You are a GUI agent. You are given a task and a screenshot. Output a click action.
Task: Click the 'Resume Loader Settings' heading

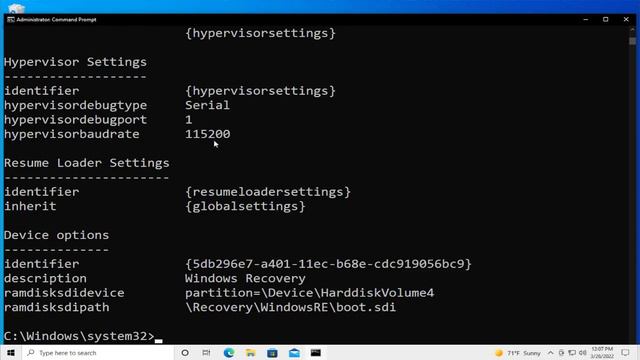(87, 163)
